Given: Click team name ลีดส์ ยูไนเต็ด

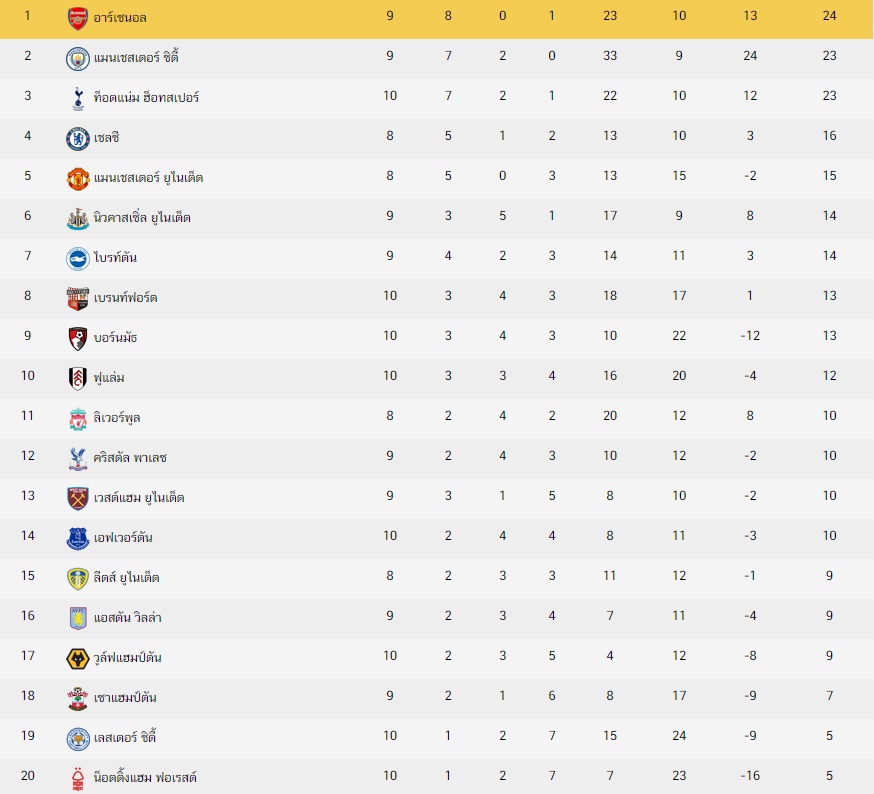Looking at the screenshot, I should pos(127,577).
